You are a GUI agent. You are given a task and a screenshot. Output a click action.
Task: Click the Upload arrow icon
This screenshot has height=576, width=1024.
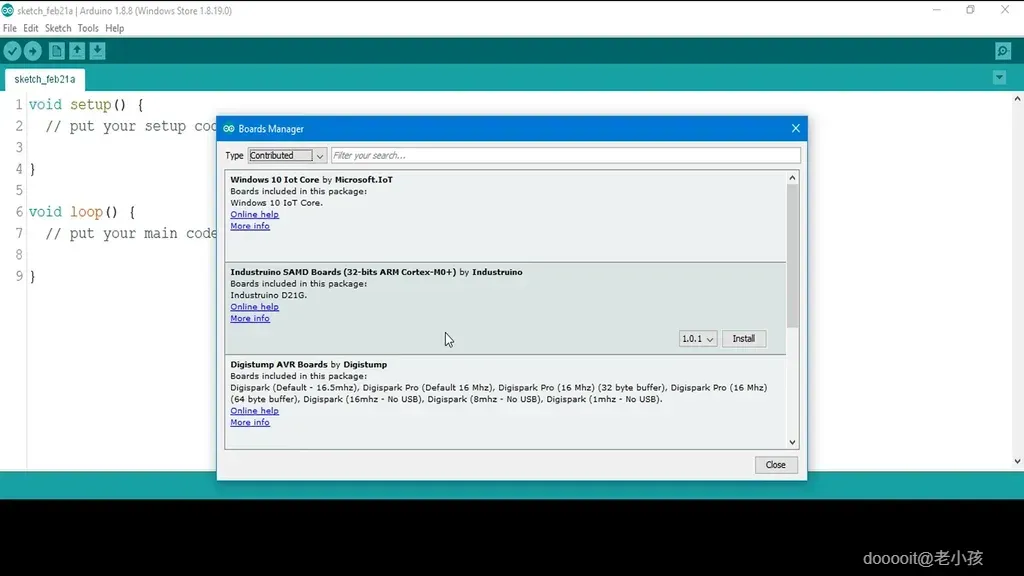[x=33, y=51]
